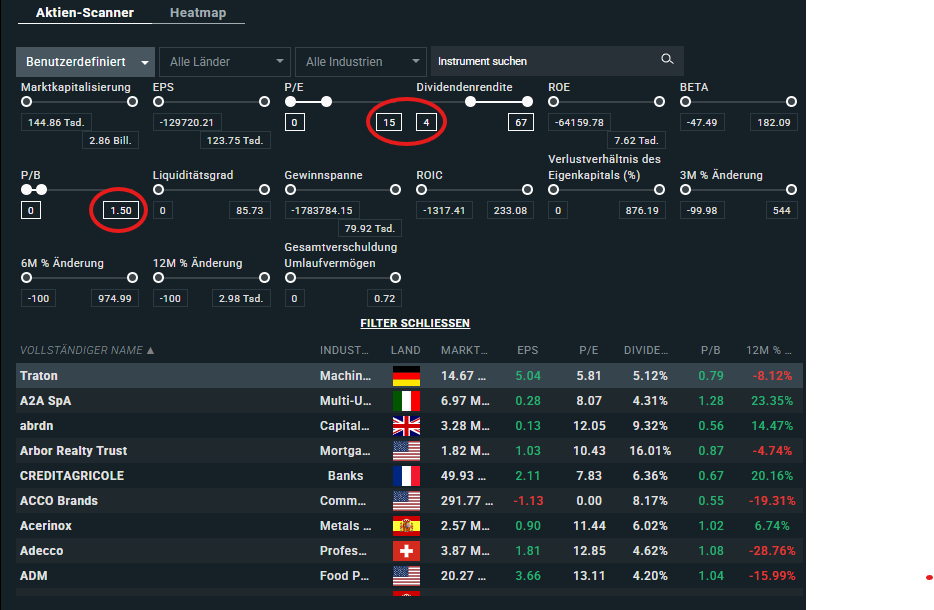Click the search magnifier icon
934x610 pixels.
coord(666,59)
